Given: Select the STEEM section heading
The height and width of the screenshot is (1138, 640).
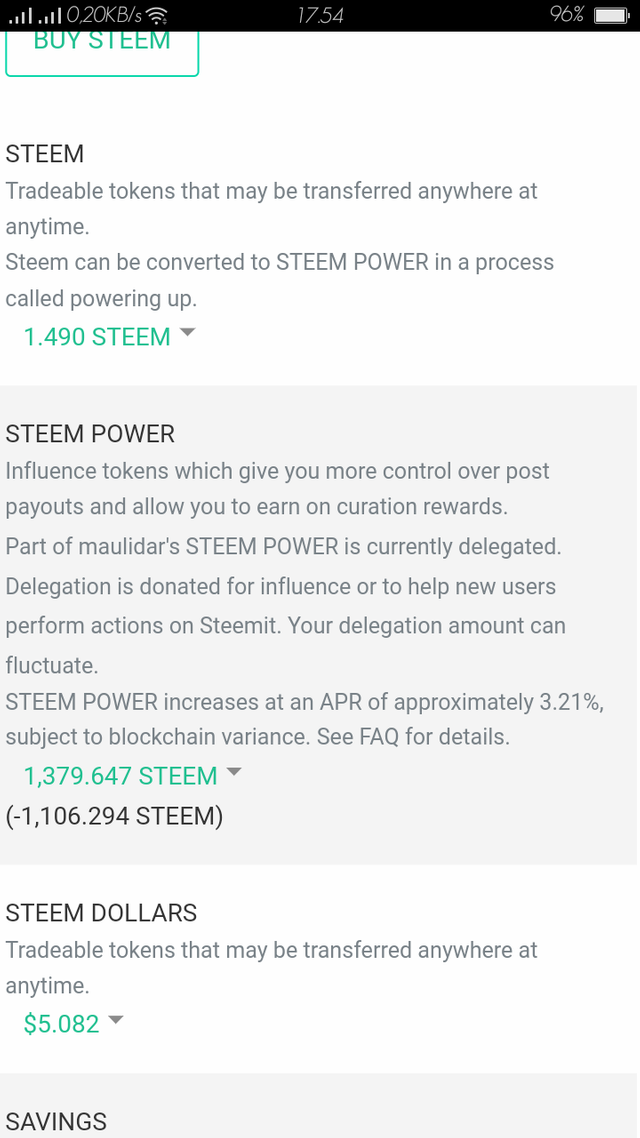Looking at the screenshot, I should [44, 154].
